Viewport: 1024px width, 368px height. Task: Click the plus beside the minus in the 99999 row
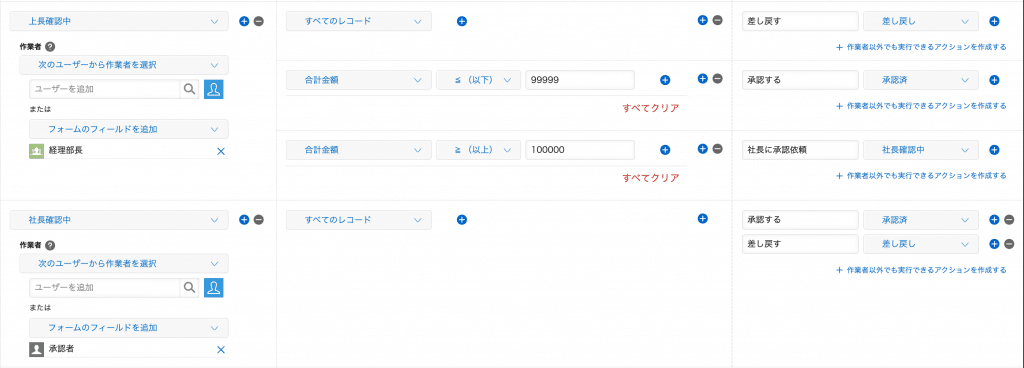pos(703,78)
